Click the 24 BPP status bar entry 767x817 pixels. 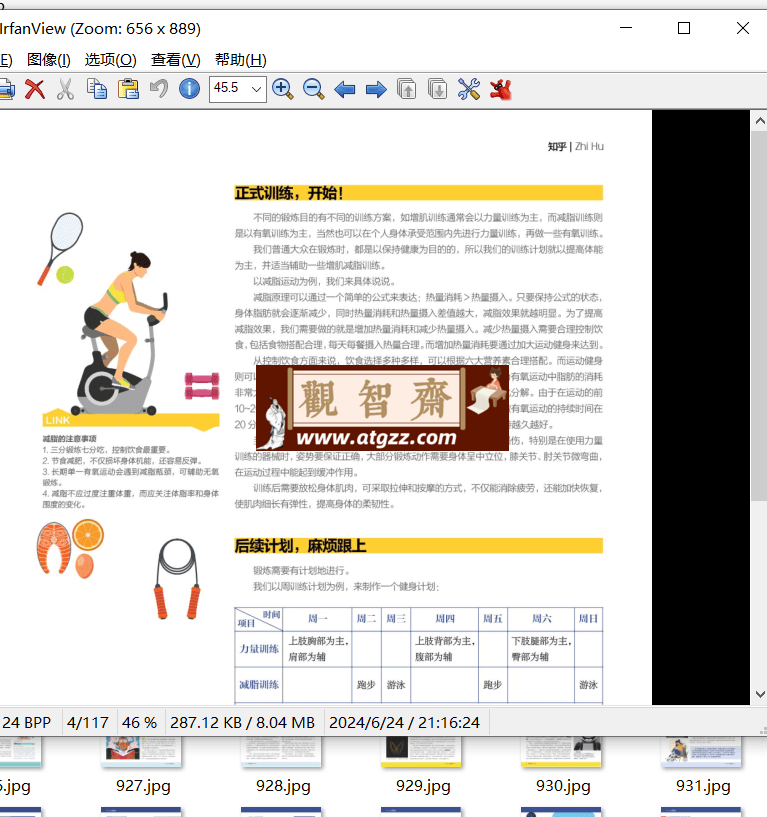pos(27,723)
